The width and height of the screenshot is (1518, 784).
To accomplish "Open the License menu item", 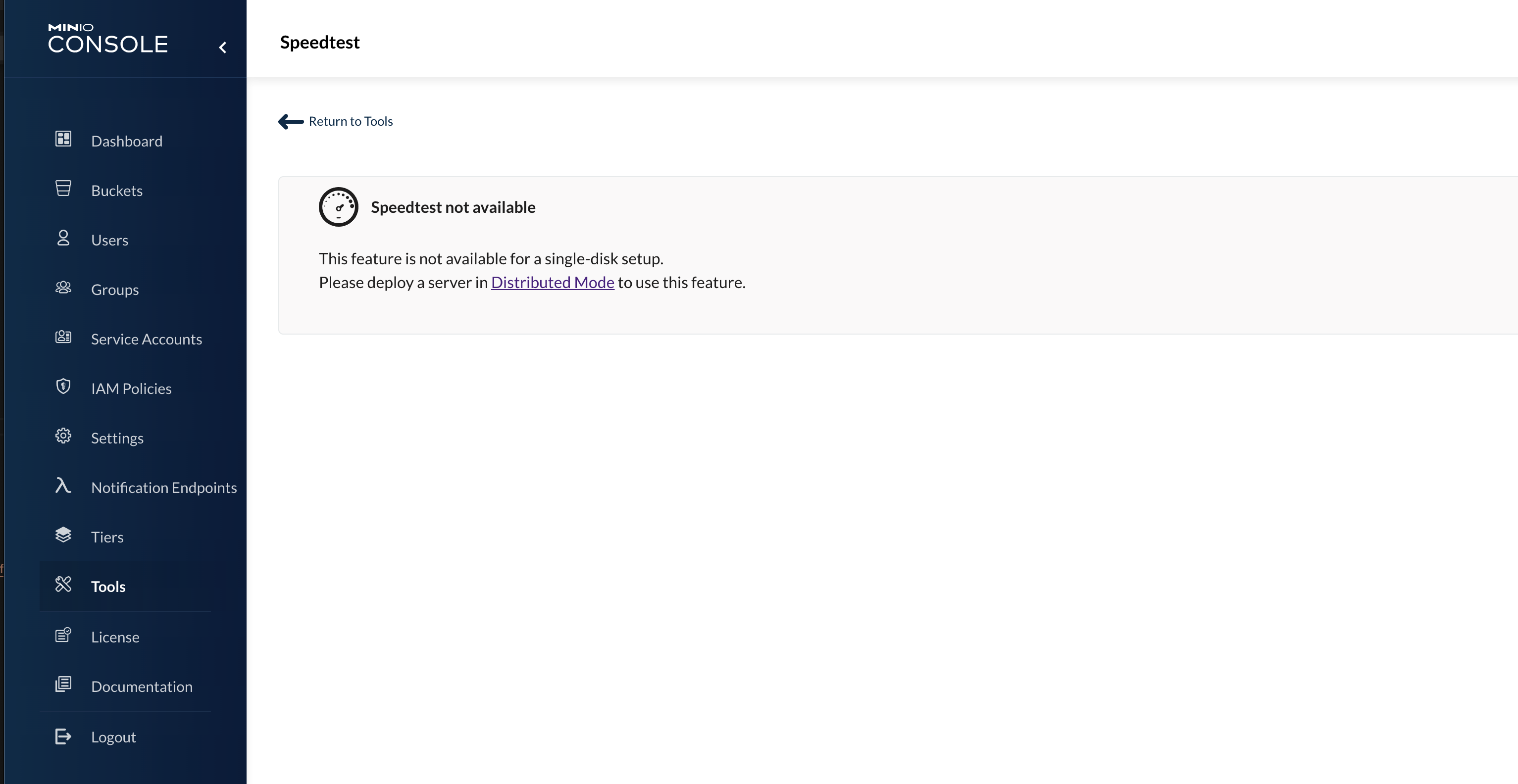I will (115, 637).
